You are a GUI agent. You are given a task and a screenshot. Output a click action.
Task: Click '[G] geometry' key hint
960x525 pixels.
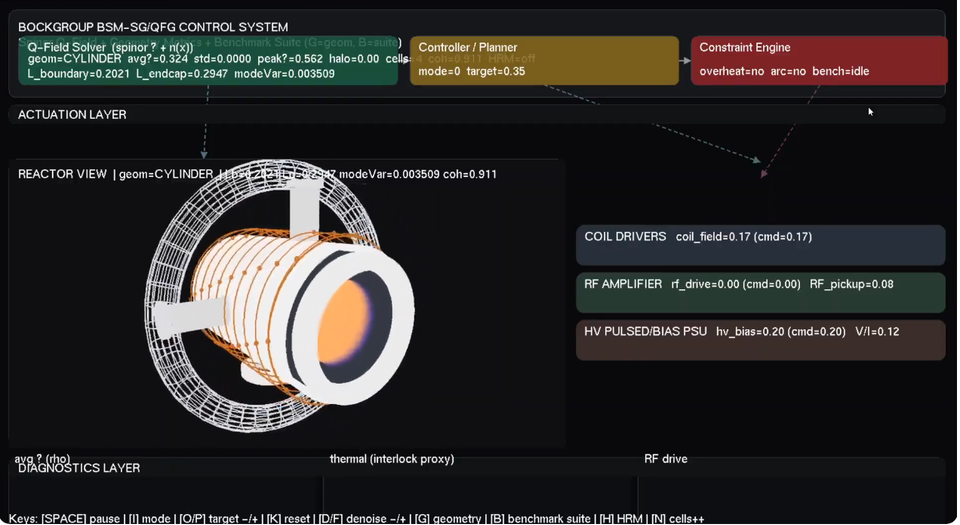click(x=449, y=519)
